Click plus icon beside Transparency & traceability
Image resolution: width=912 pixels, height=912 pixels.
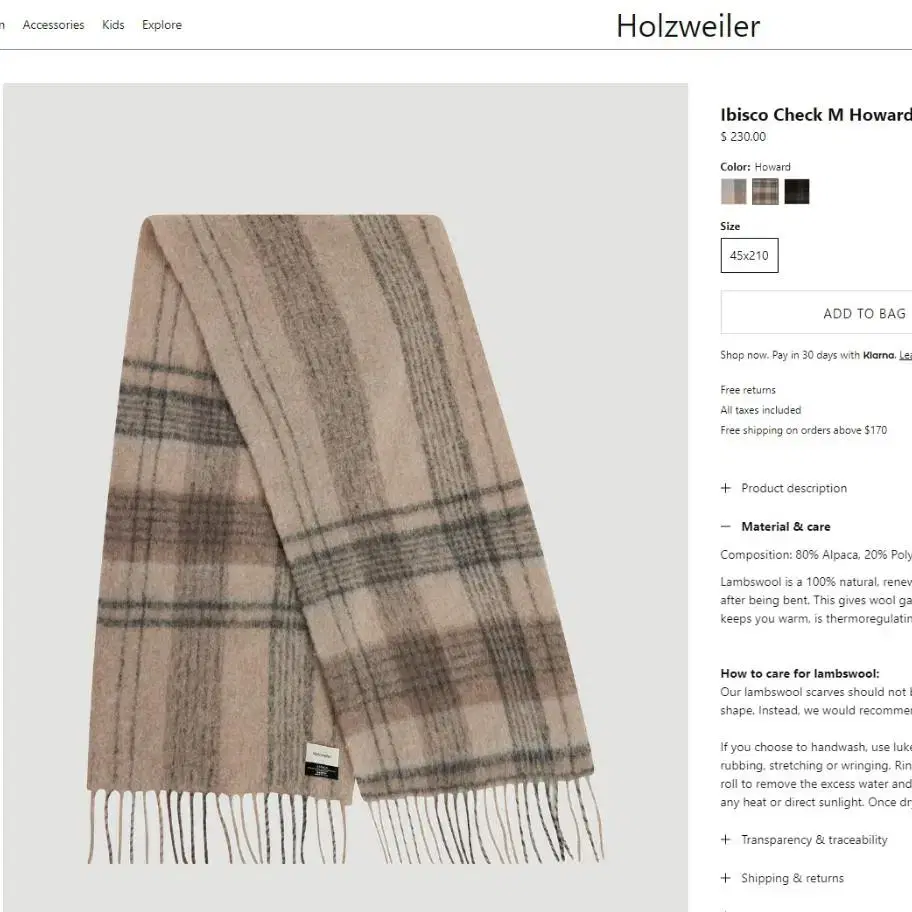coord(725,839)
